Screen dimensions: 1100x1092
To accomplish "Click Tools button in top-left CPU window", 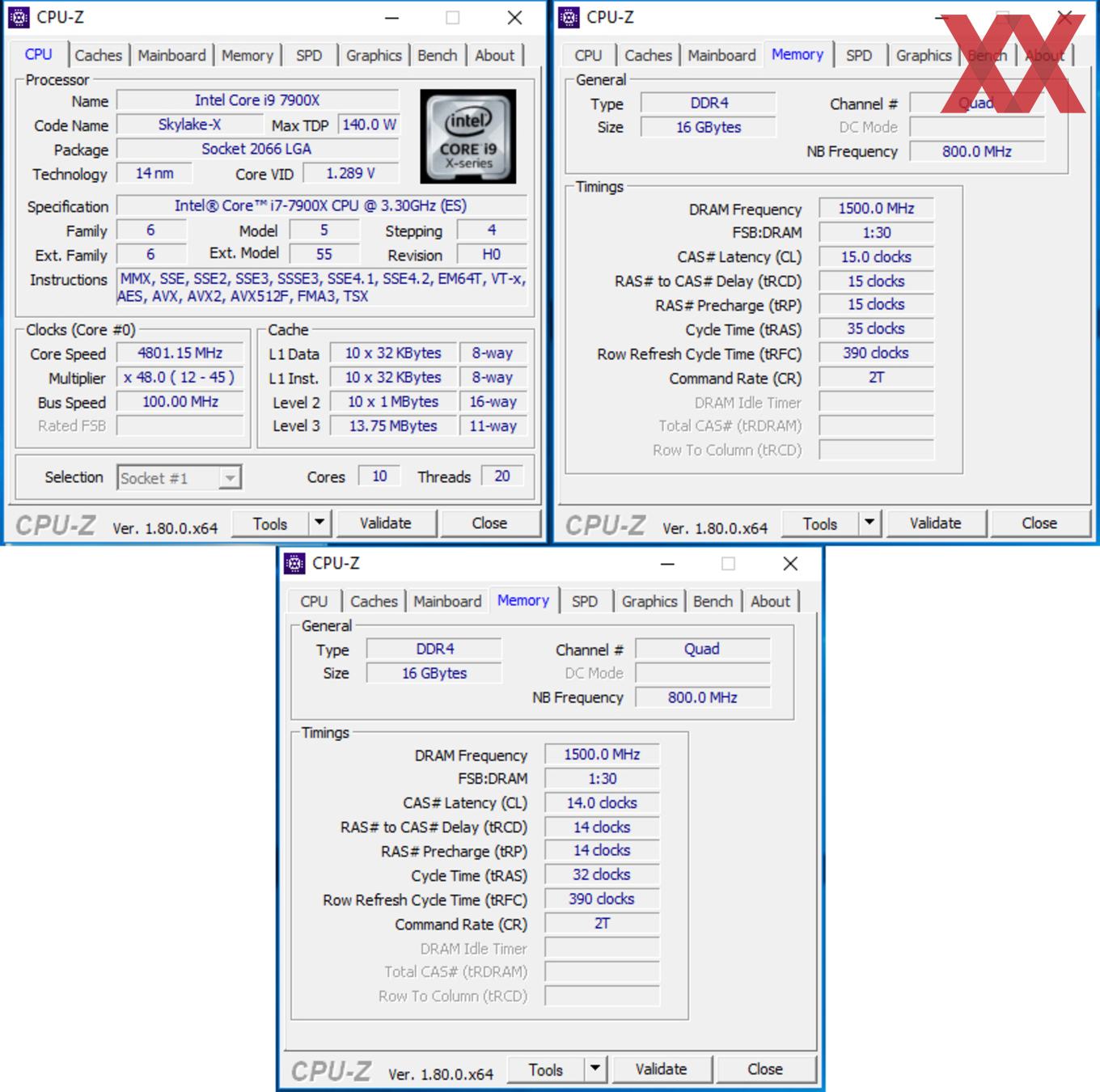I will (x=270, y=523).
